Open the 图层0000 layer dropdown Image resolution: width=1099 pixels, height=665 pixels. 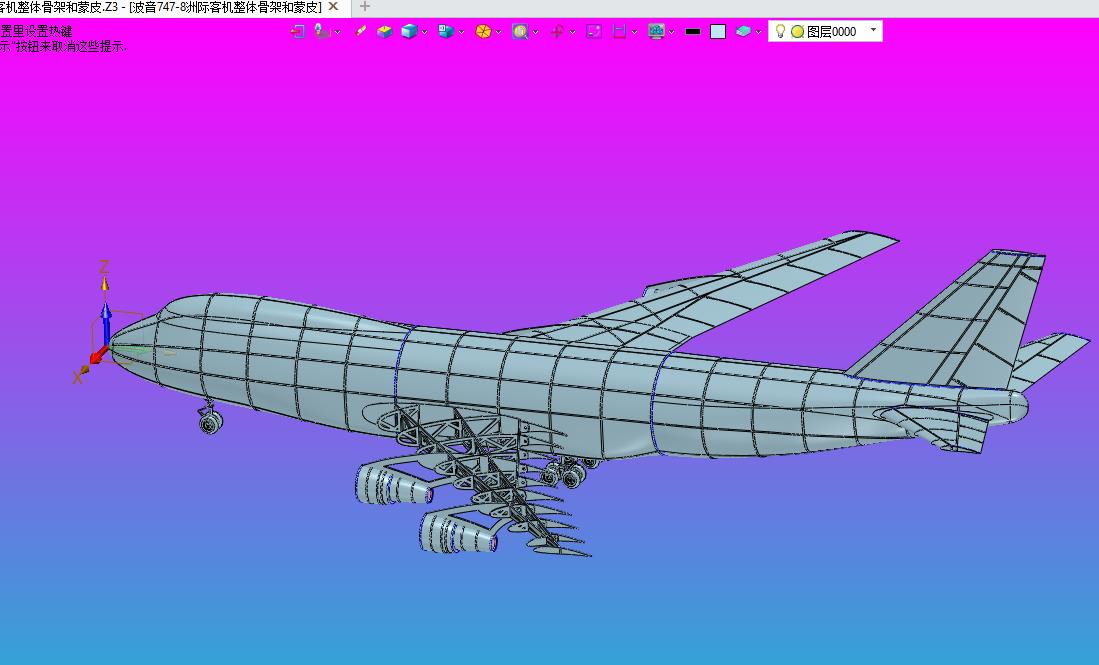[x=873, y=30]
